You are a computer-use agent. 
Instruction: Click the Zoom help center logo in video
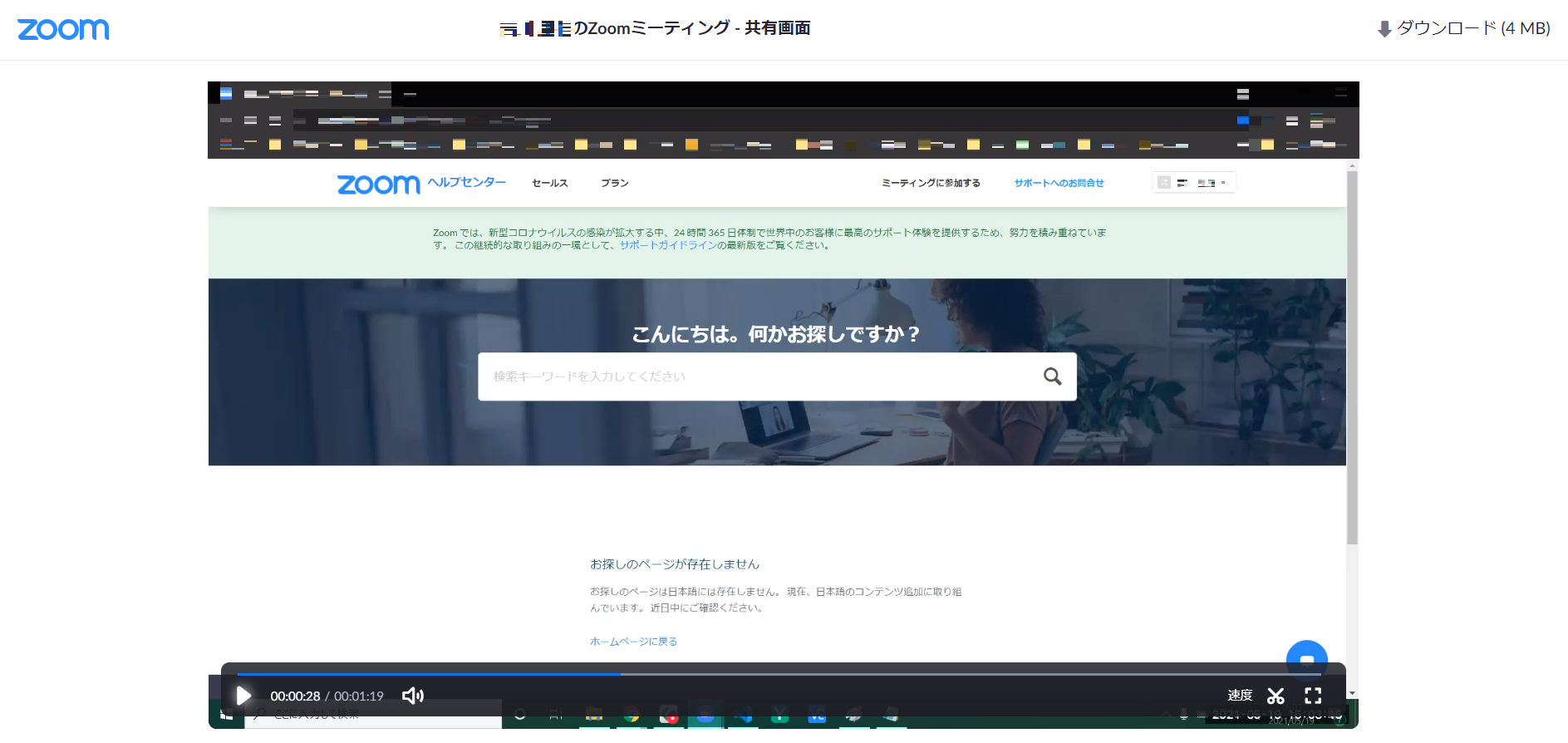(378, 184)
